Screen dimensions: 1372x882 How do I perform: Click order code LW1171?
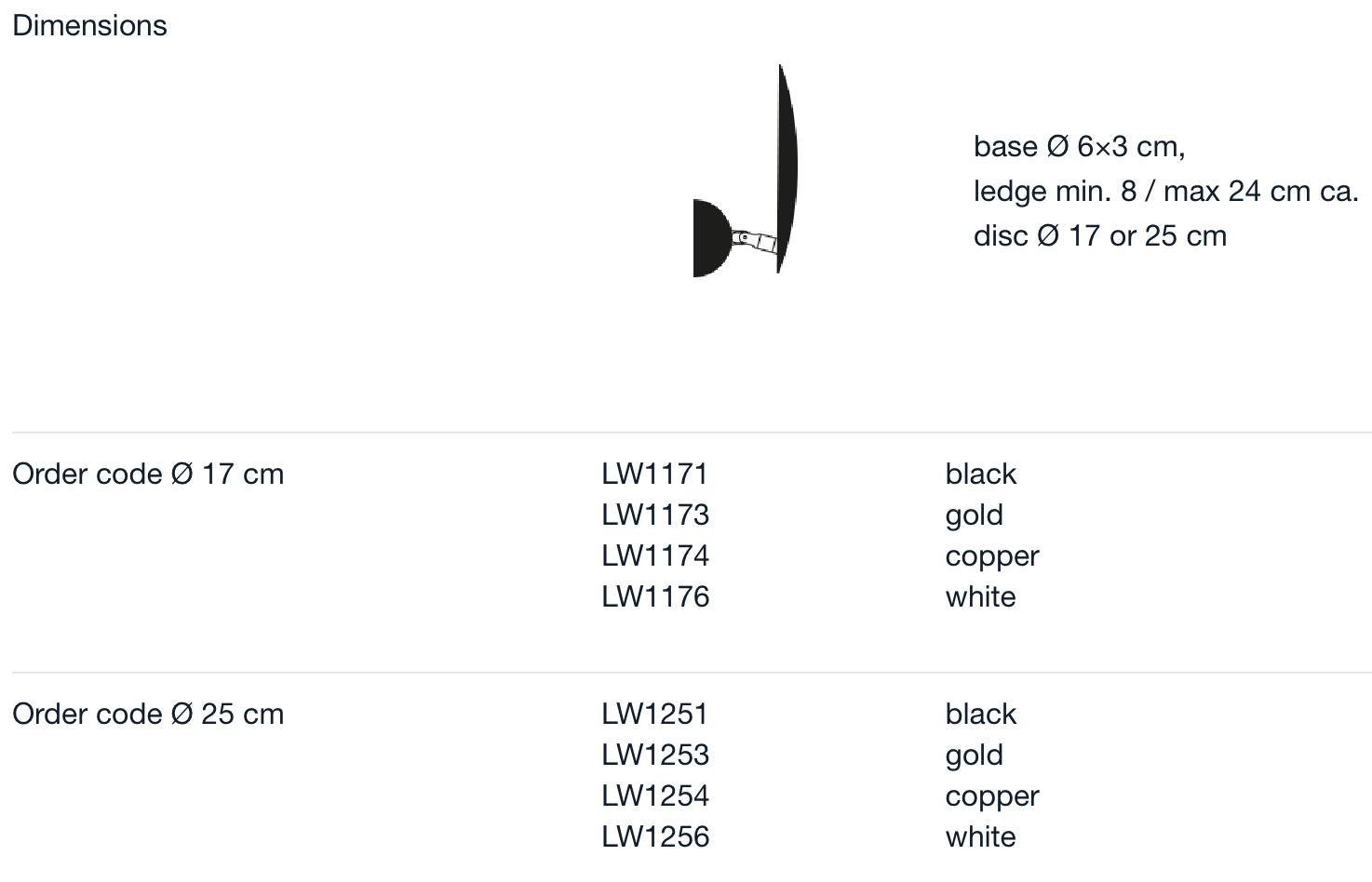point(654,474)
